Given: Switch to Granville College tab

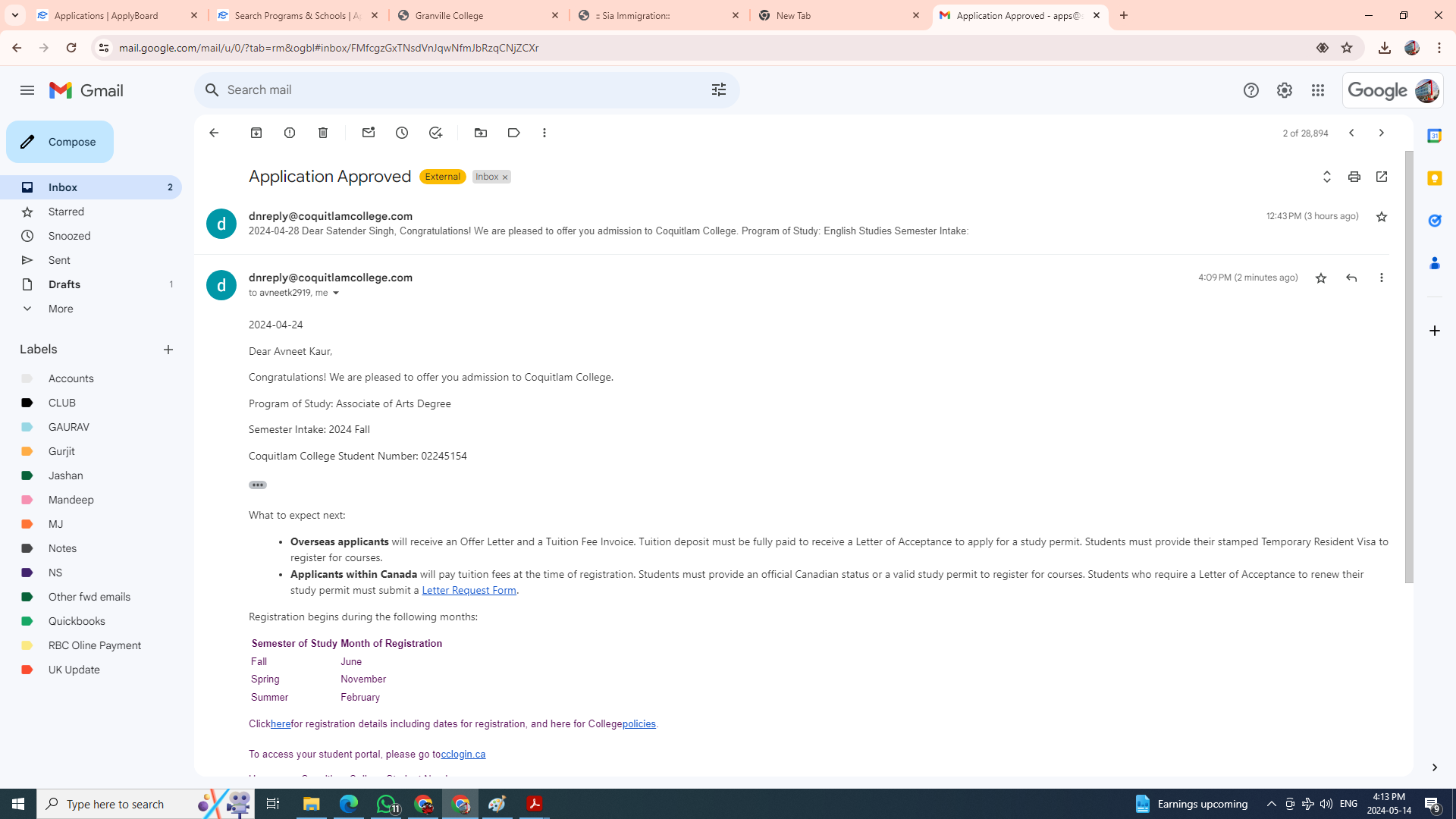Looking at the screenshot, I should click(479, 15).
